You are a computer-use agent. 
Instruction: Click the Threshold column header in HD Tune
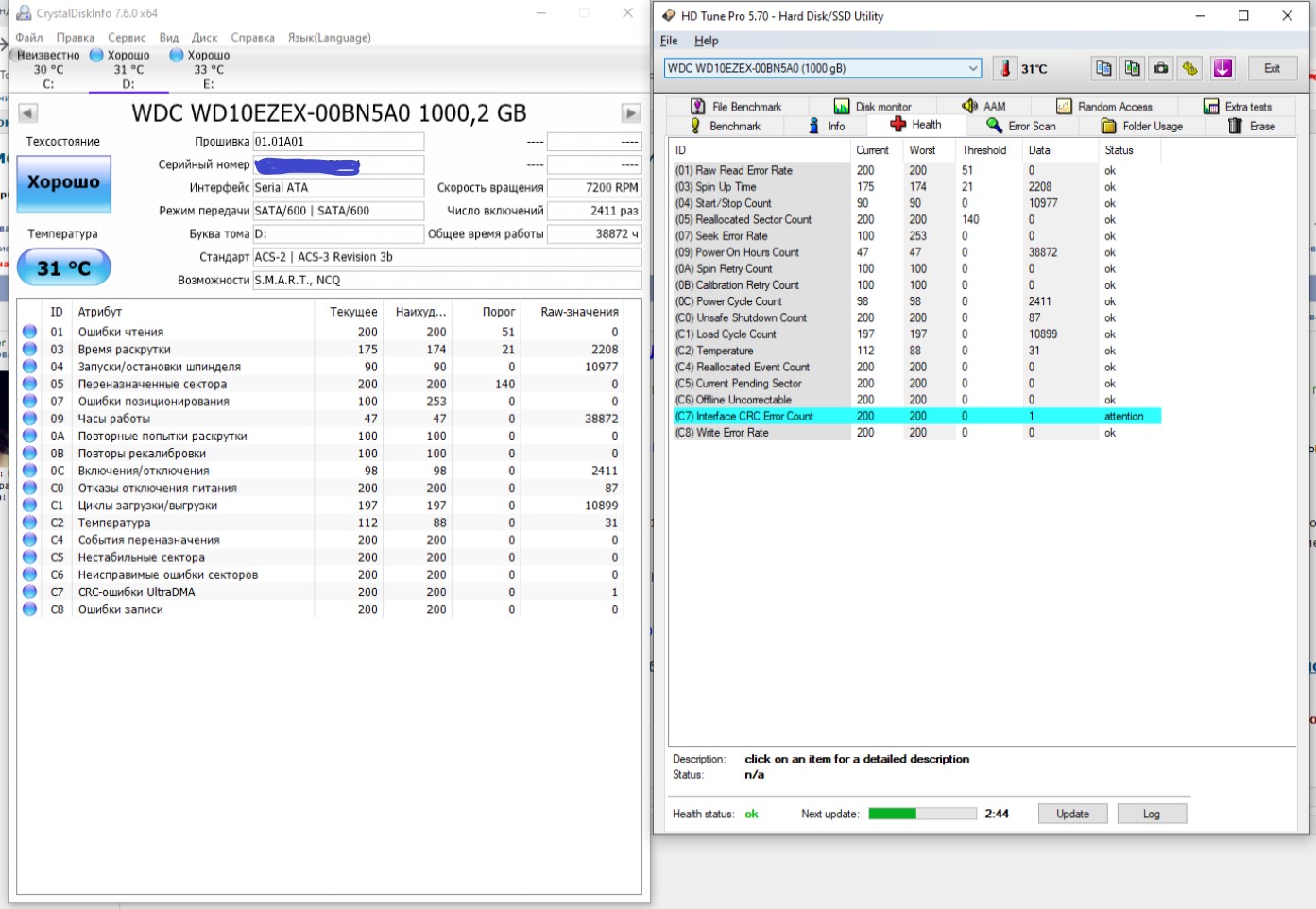tap(983, 150)
